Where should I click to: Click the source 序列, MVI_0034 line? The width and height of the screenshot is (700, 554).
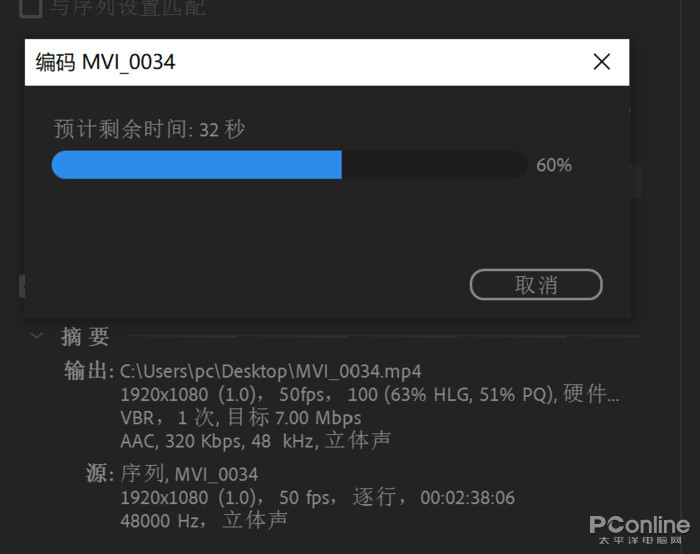(x=189, y=474)
